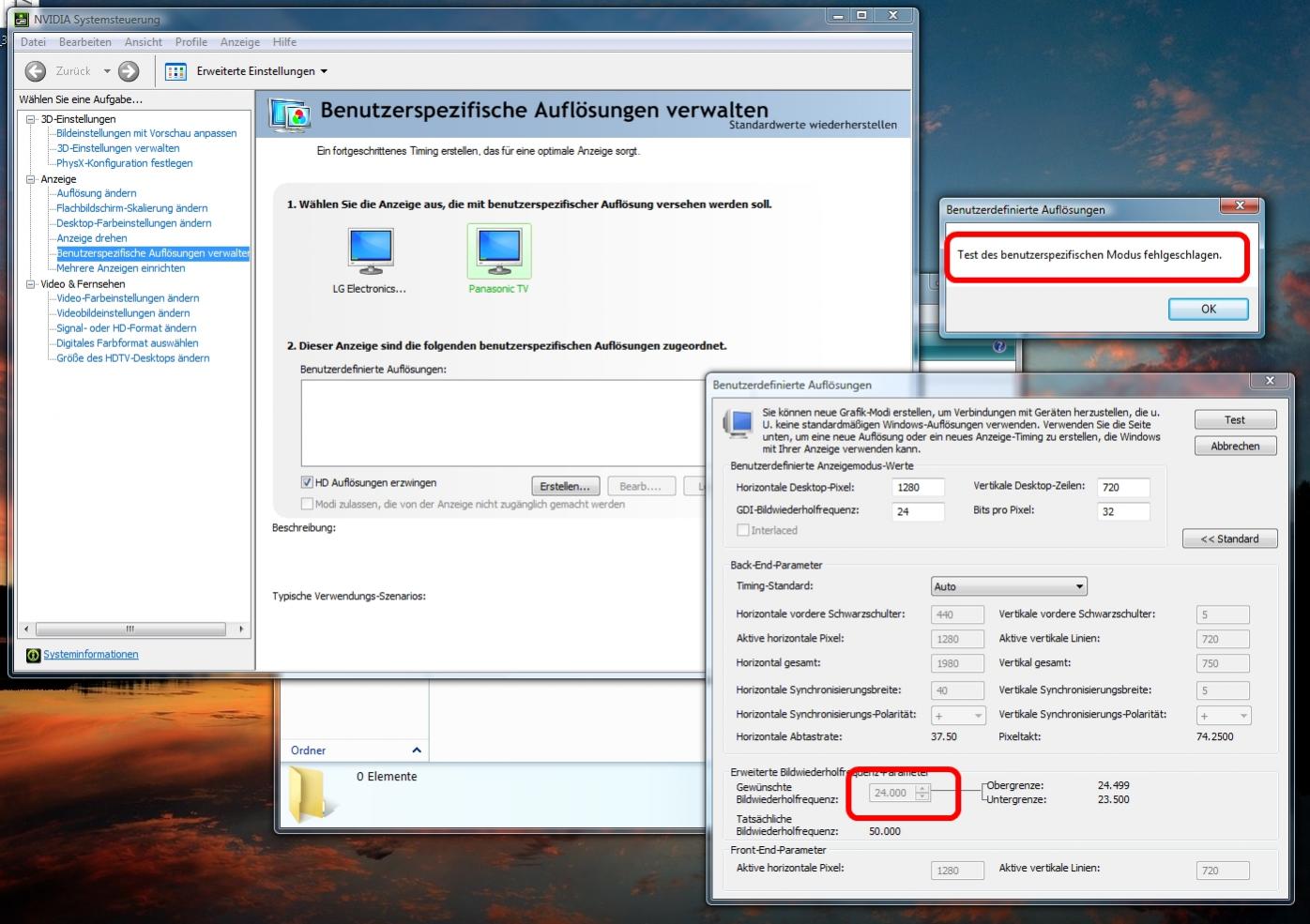
Task: Select Desktop-Farbeinstellungen ändern
Action: point(134,223)
